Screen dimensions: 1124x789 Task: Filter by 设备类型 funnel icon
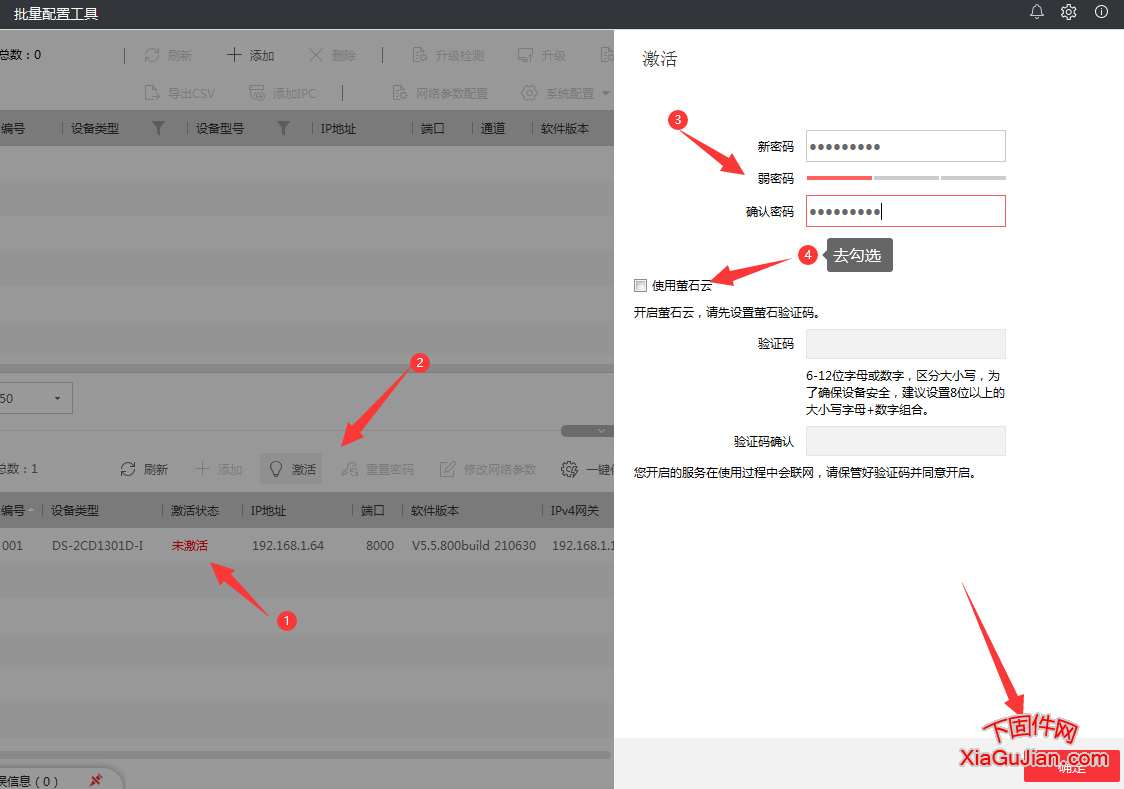158,128
